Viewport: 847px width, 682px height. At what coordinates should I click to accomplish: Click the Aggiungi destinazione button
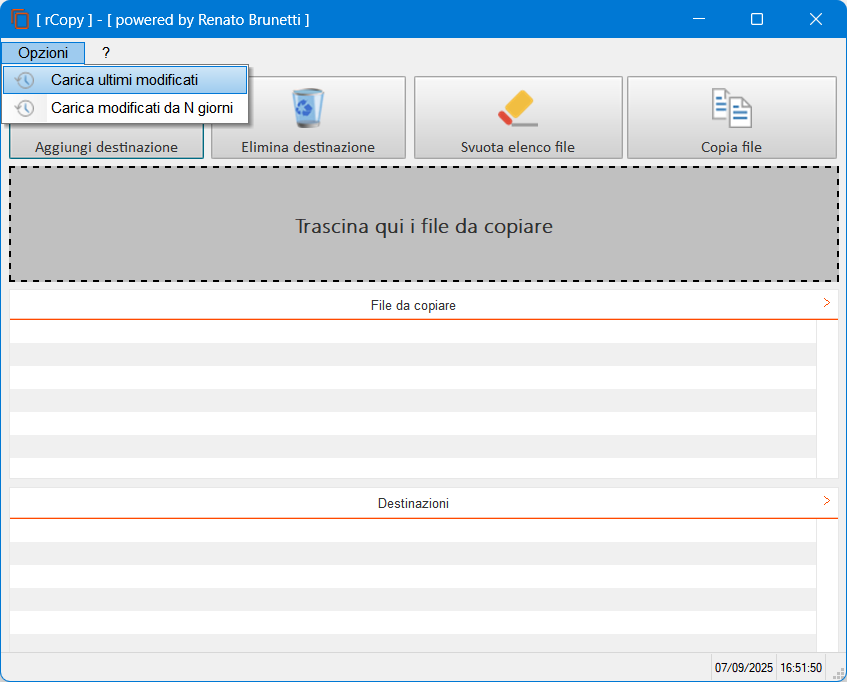coord(106,147)
